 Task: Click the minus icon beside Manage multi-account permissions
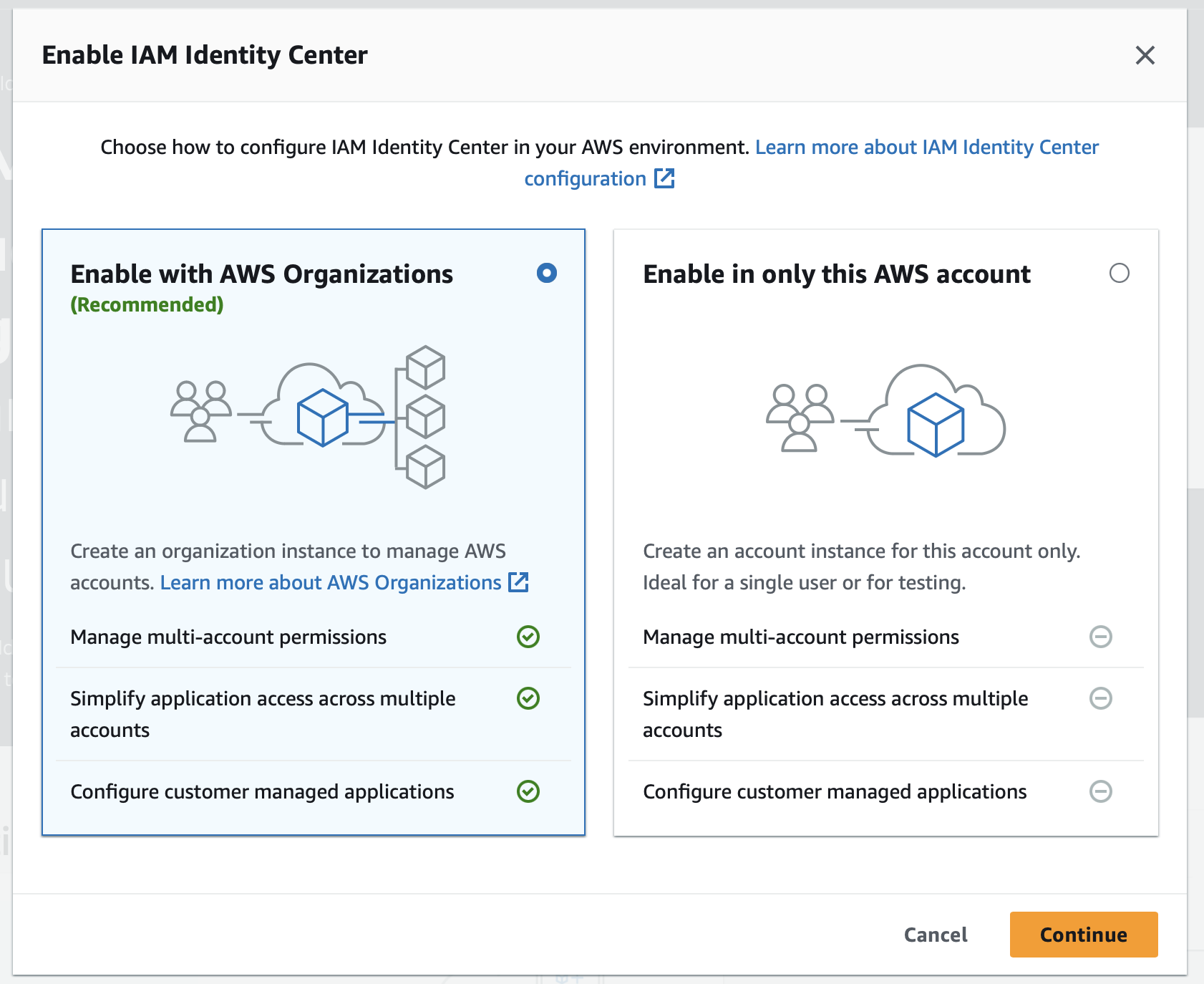[1102, 637]
